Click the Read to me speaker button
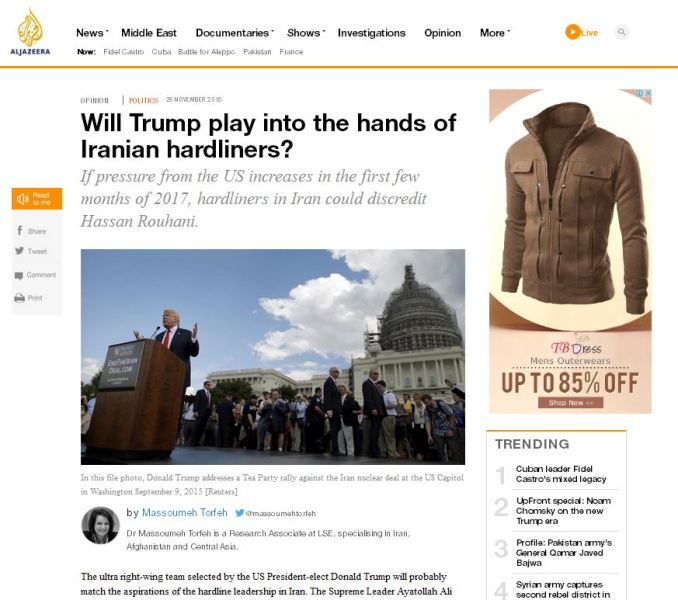 coord(37,199)
